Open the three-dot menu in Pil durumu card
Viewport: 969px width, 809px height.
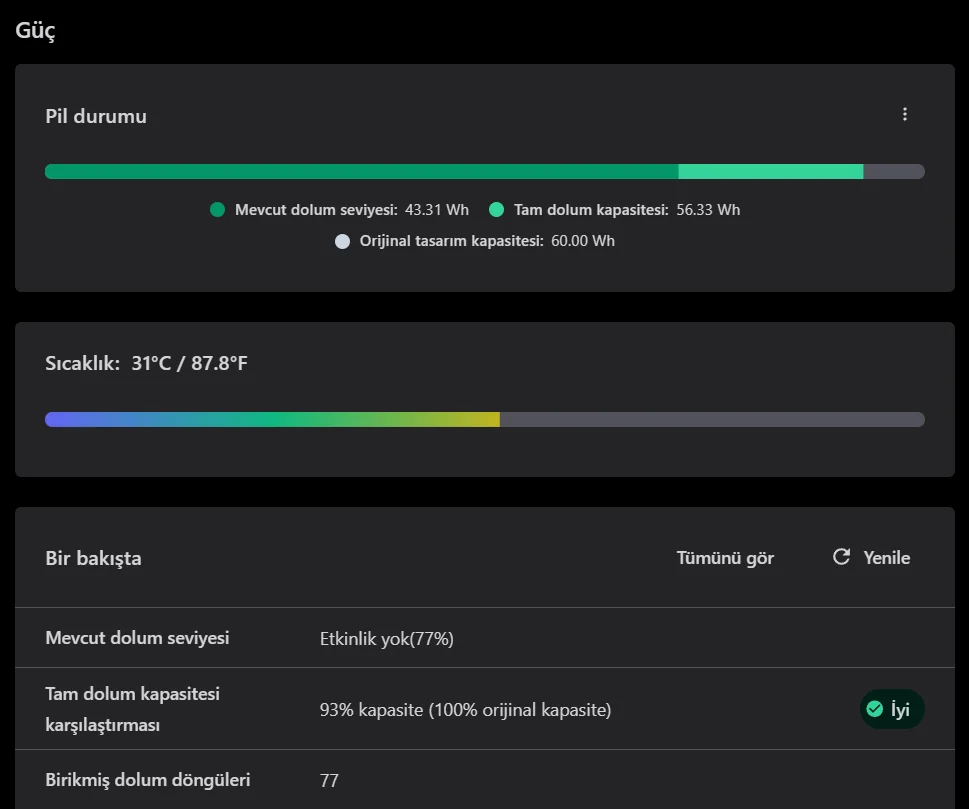(x=905, y=115)
